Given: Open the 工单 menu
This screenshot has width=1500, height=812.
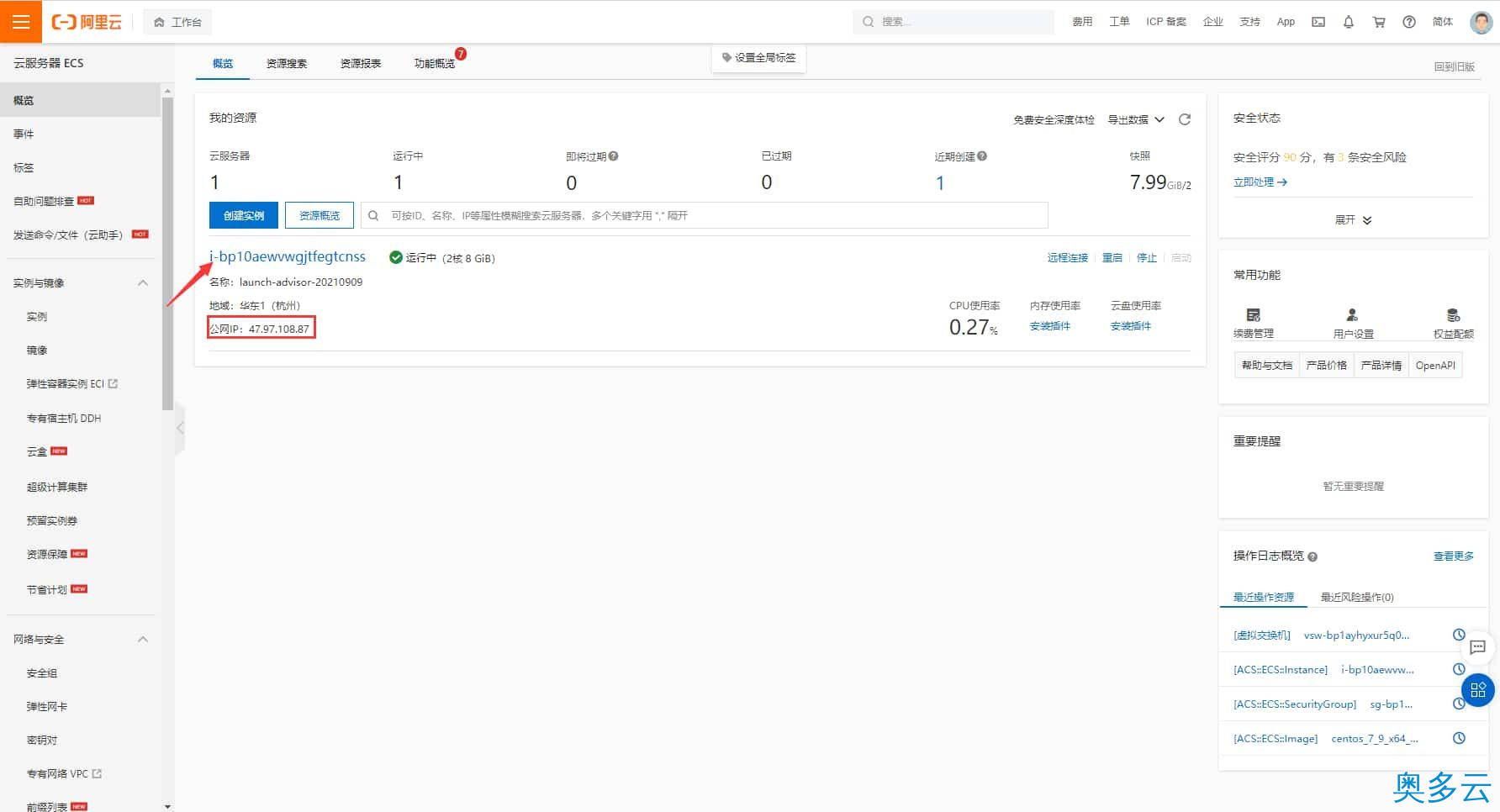Looking at the screenshot, I should 1119,22.
